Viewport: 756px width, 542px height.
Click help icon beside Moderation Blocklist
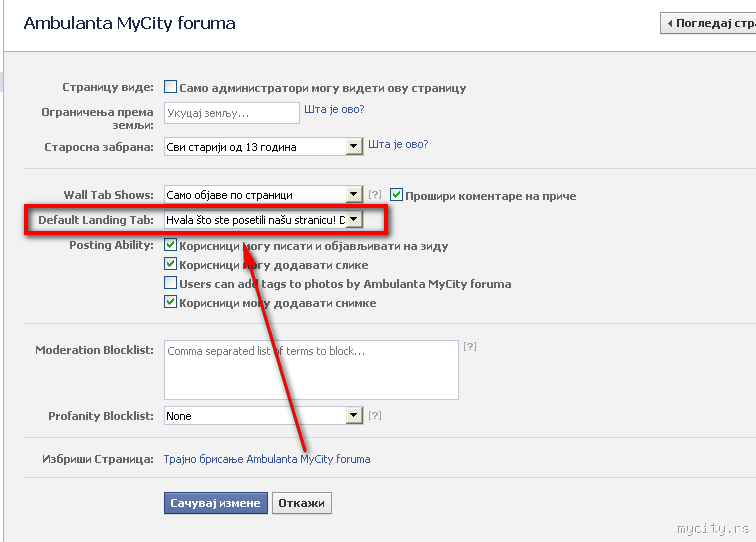(x=469, y=347)
